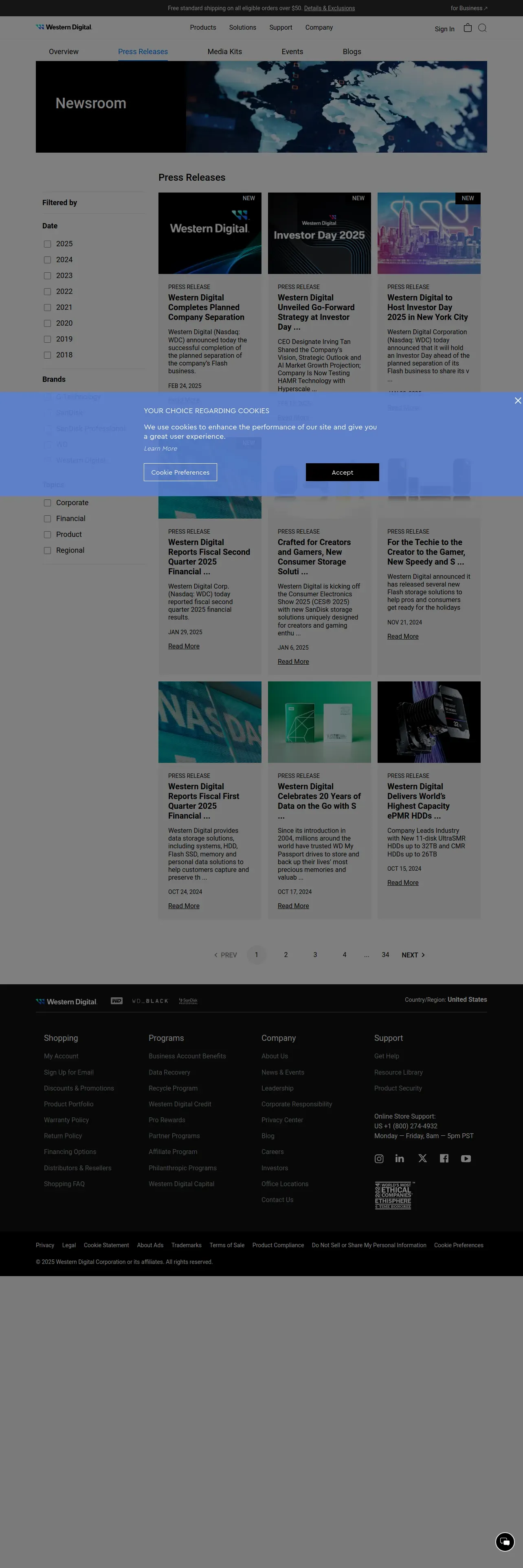
Task: Enable the Corporate topic filter
Action: pyautogui.click(x=48, y=503)
